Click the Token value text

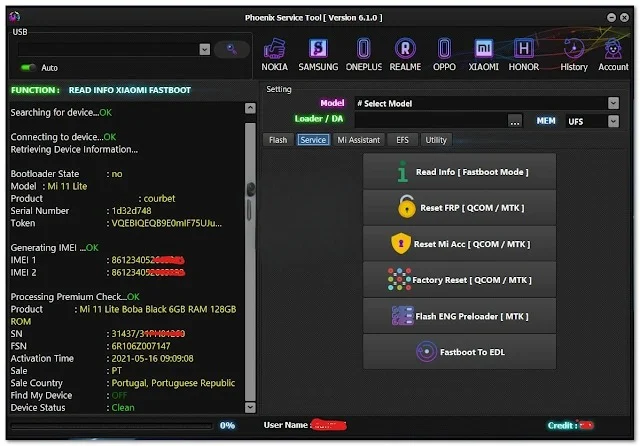point(167,223)
